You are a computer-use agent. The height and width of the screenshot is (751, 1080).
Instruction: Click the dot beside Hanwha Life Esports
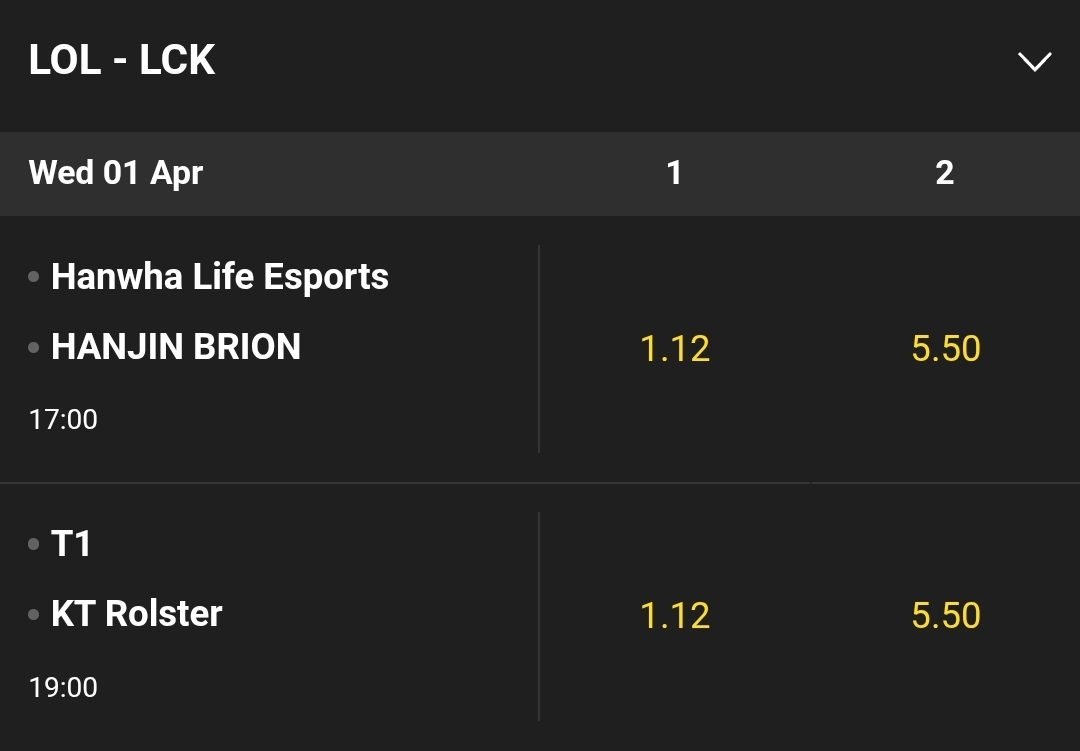click(34, 277)
